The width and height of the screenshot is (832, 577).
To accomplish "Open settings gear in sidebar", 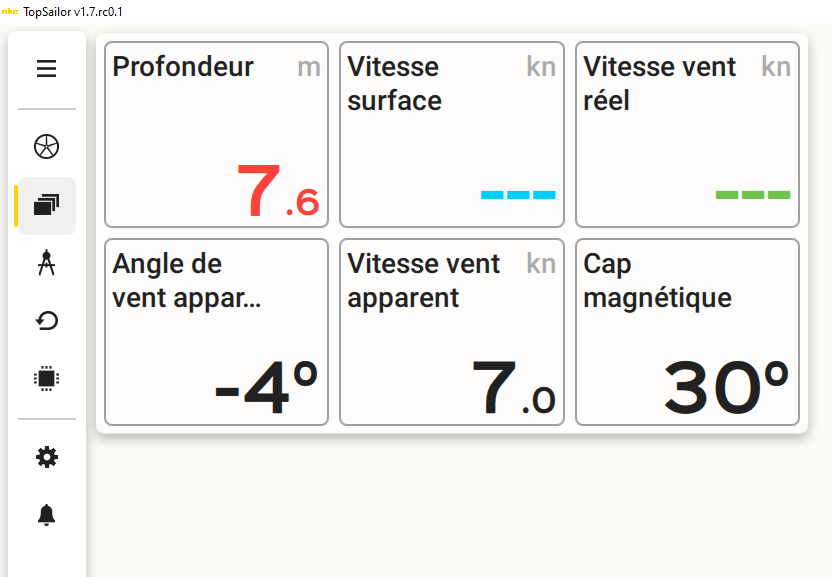I will tap(47, 457).
